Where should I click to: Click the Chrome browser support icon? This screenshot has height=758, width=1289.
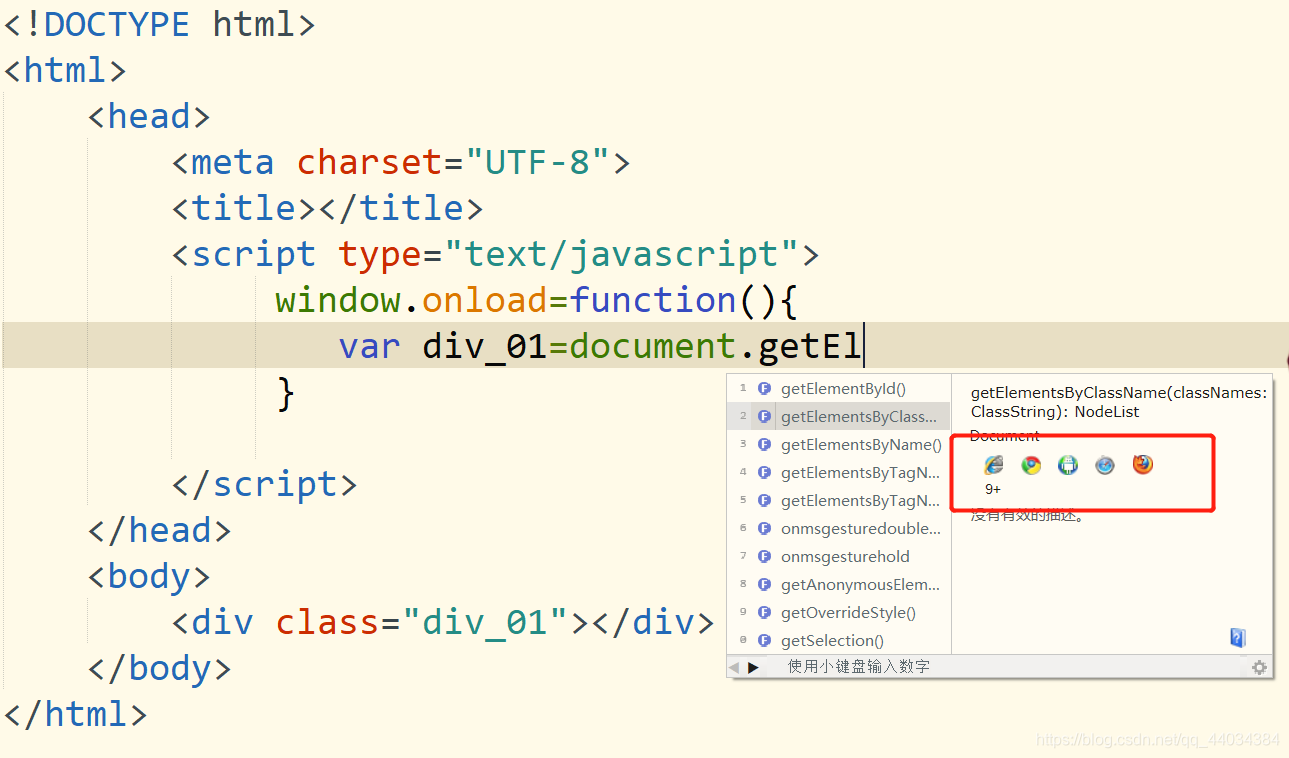click(1031, 464)
